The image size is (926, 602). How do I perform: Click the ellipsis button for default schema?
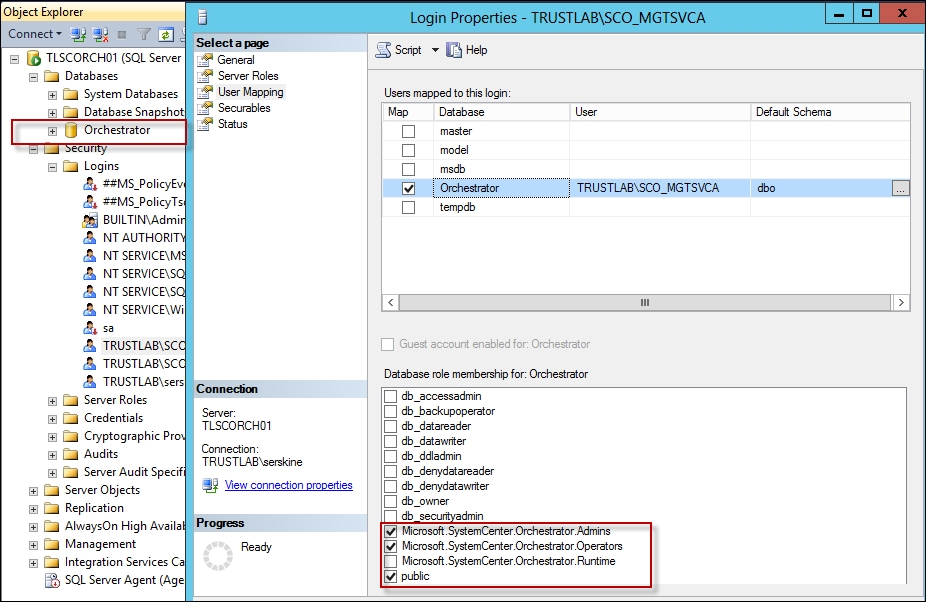(x=900, y=188)
